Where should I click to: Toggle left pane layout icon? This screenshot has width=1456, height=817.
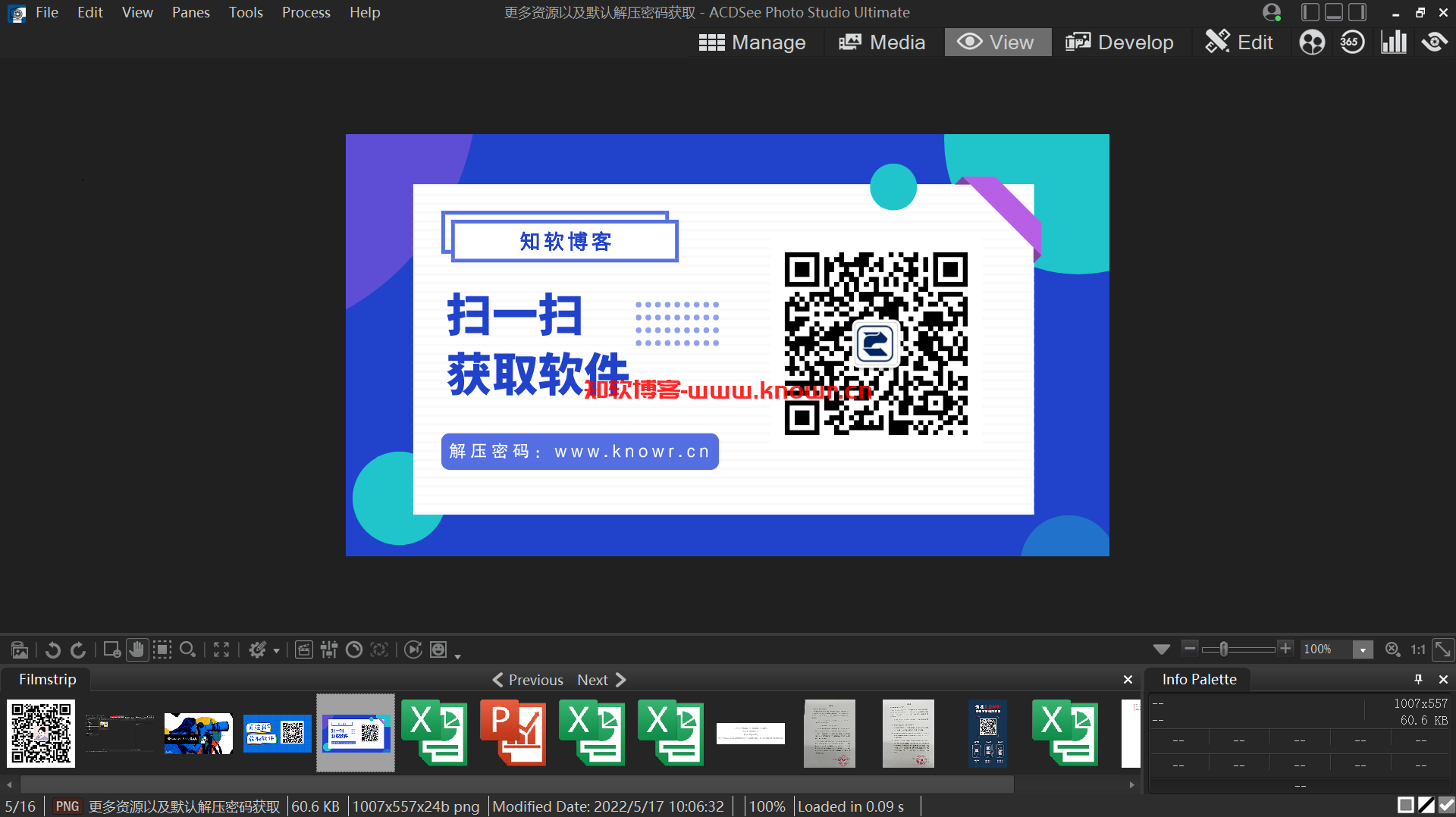tap(1310, 12)
